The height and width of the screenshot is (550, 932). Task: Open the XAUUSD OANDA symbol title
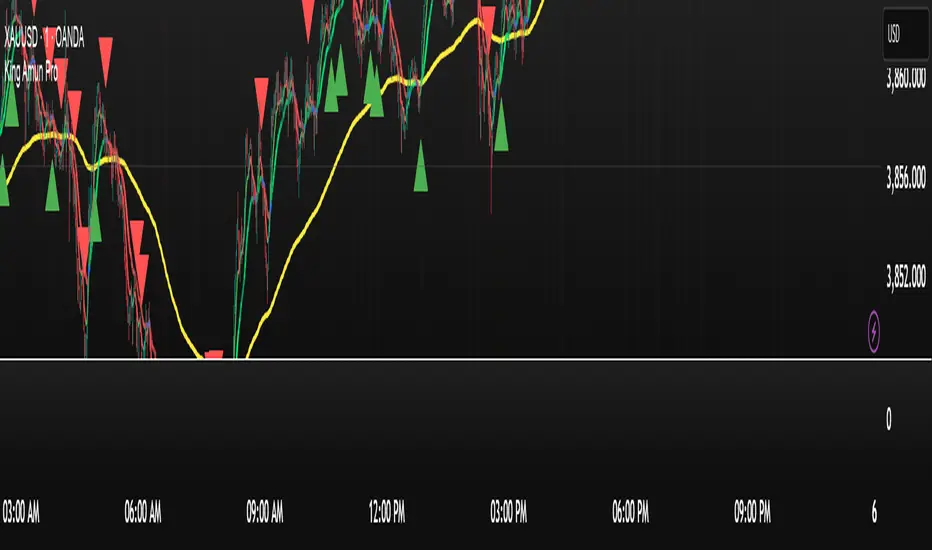click(x=44, y=37)
